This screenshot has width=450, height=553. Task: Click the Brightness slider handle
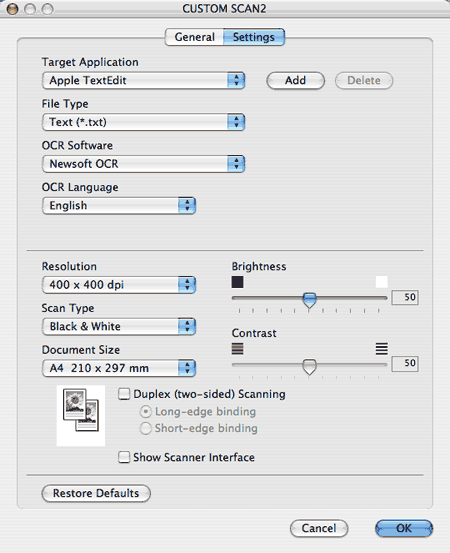point(309,300)
